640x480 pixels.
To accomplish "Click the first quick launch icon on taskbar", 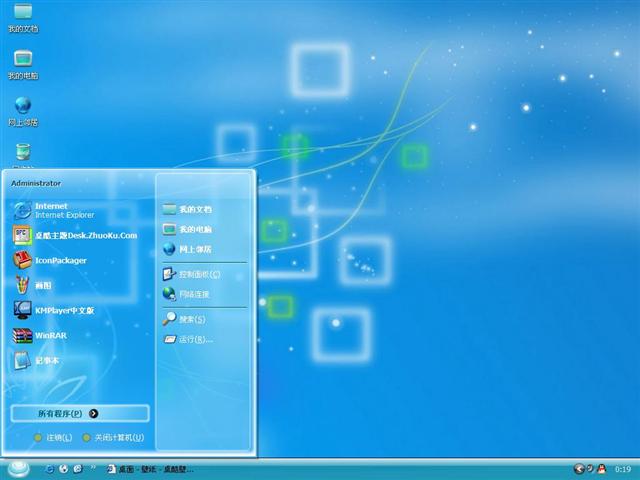I will (x=50, y=469).
